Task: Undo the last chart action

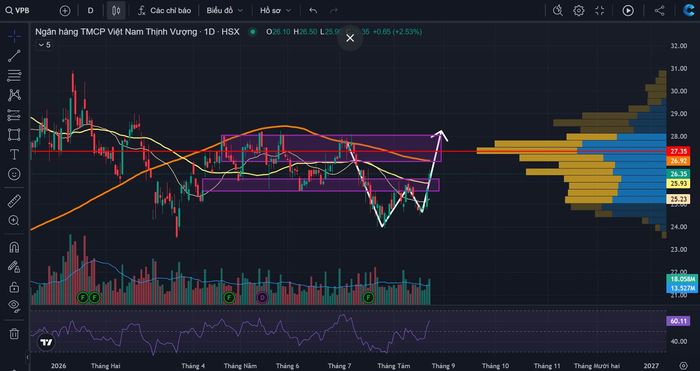Action: tap(313, 10)
